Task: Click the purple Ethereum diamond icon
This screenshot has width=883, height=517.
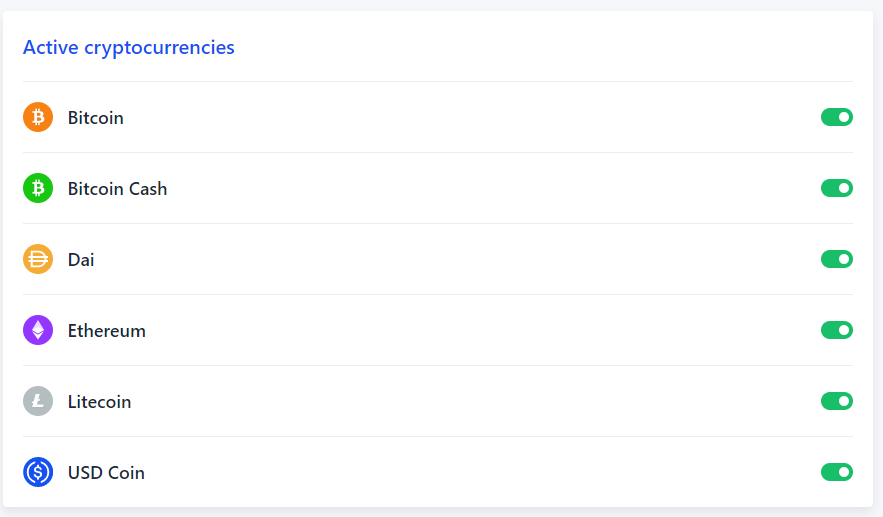Action: (x=38, y=330)
